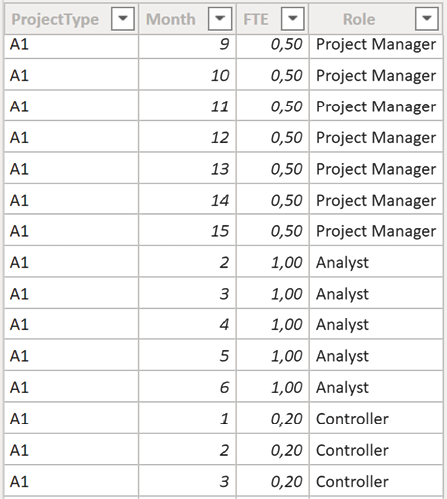The width and height of the screenshot is (447, 499).
Task: Select Month cell with value 13
Action: click(187, 169)
